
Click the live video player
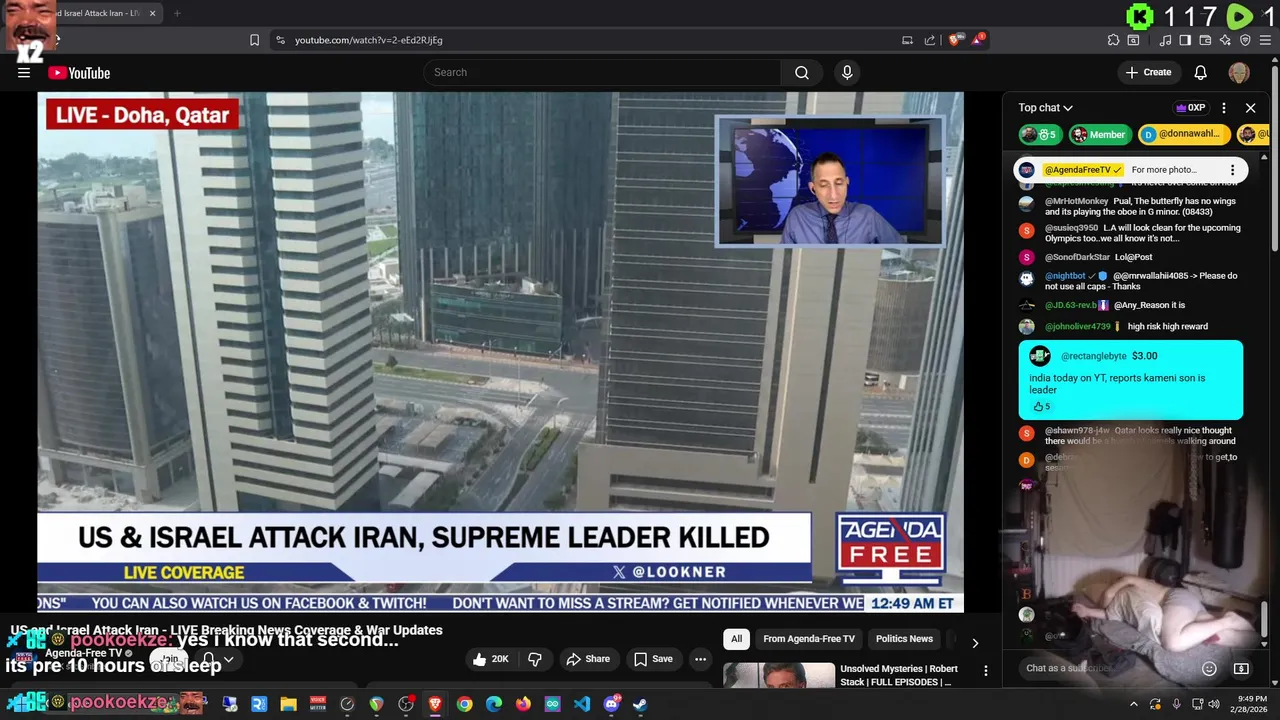(501, 352)
